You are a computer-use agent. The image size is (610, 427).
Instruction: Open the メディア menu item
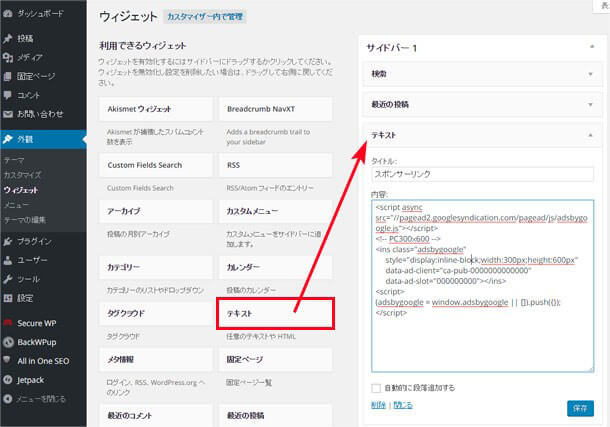coord(30,58)
